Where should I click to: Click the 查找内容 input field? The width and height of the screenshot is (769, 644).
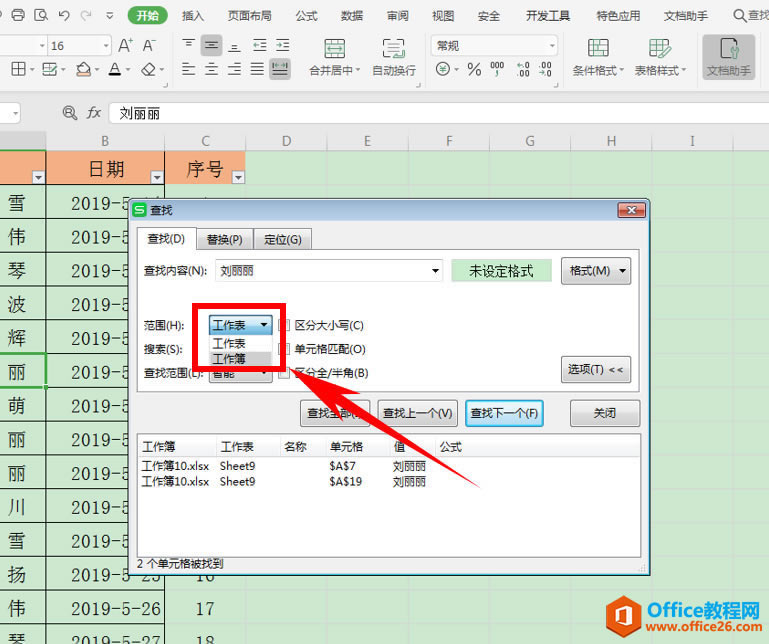[x=329, y=271]
